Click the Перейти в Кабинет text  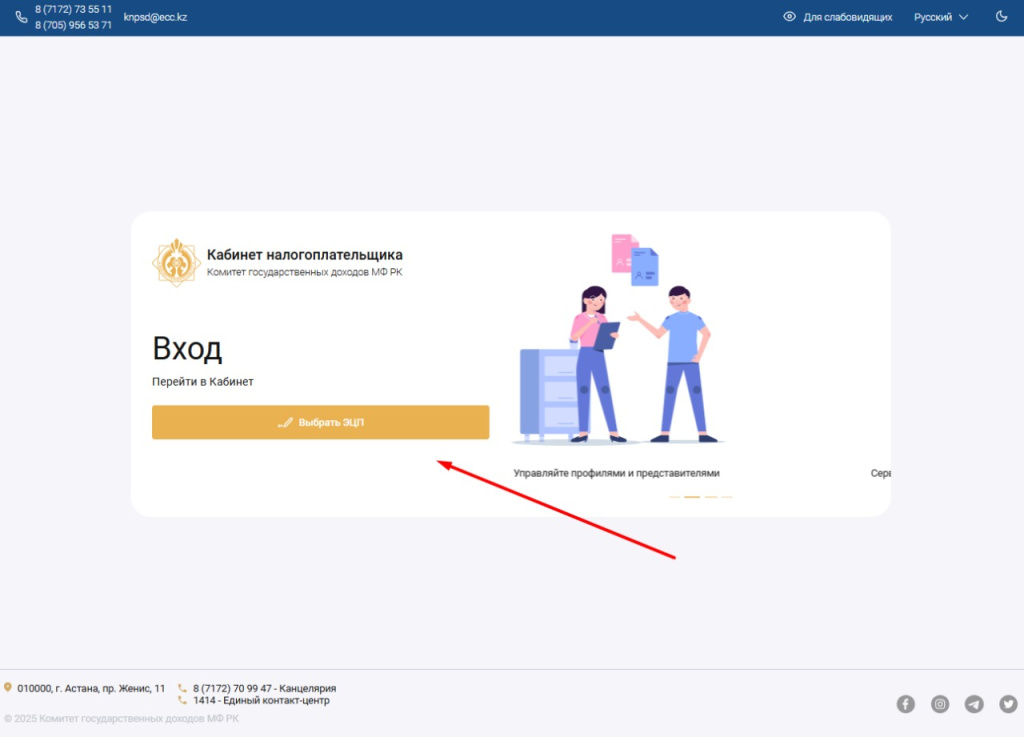(203, 381)
